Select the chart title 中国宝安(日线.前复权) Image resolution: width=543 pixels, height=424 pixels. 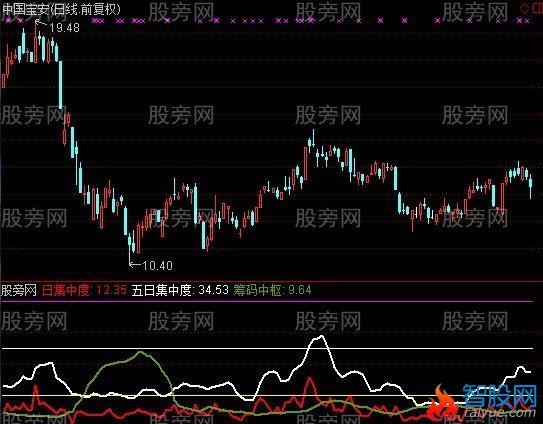tap(61, 9)
